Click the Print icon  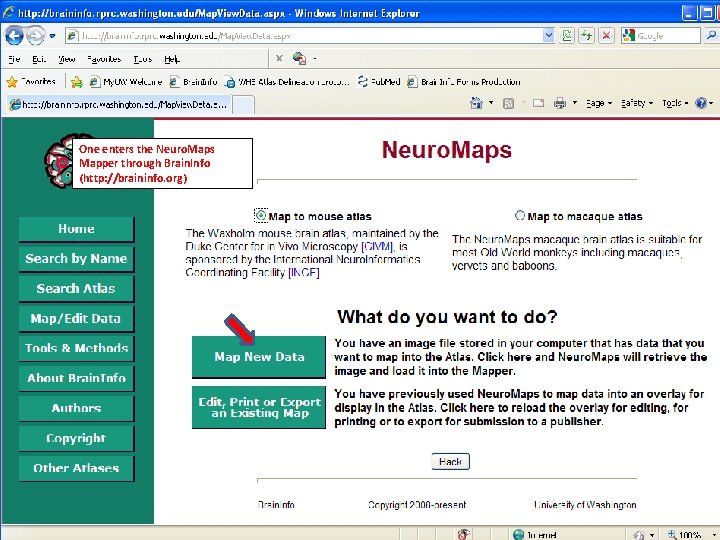tap(559, 103)
